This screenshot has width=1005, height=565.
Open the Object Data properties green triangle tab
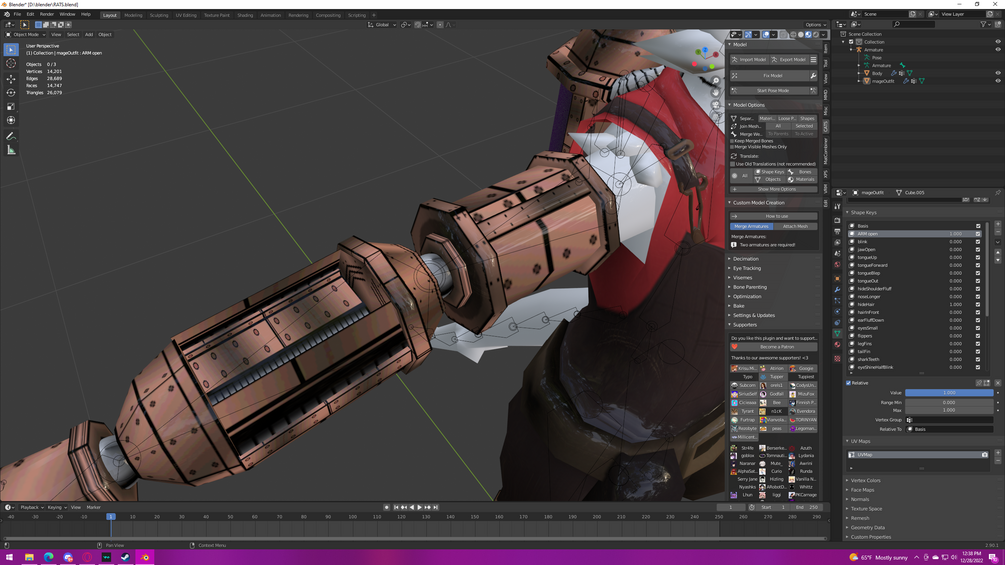(x=837, y=334)
